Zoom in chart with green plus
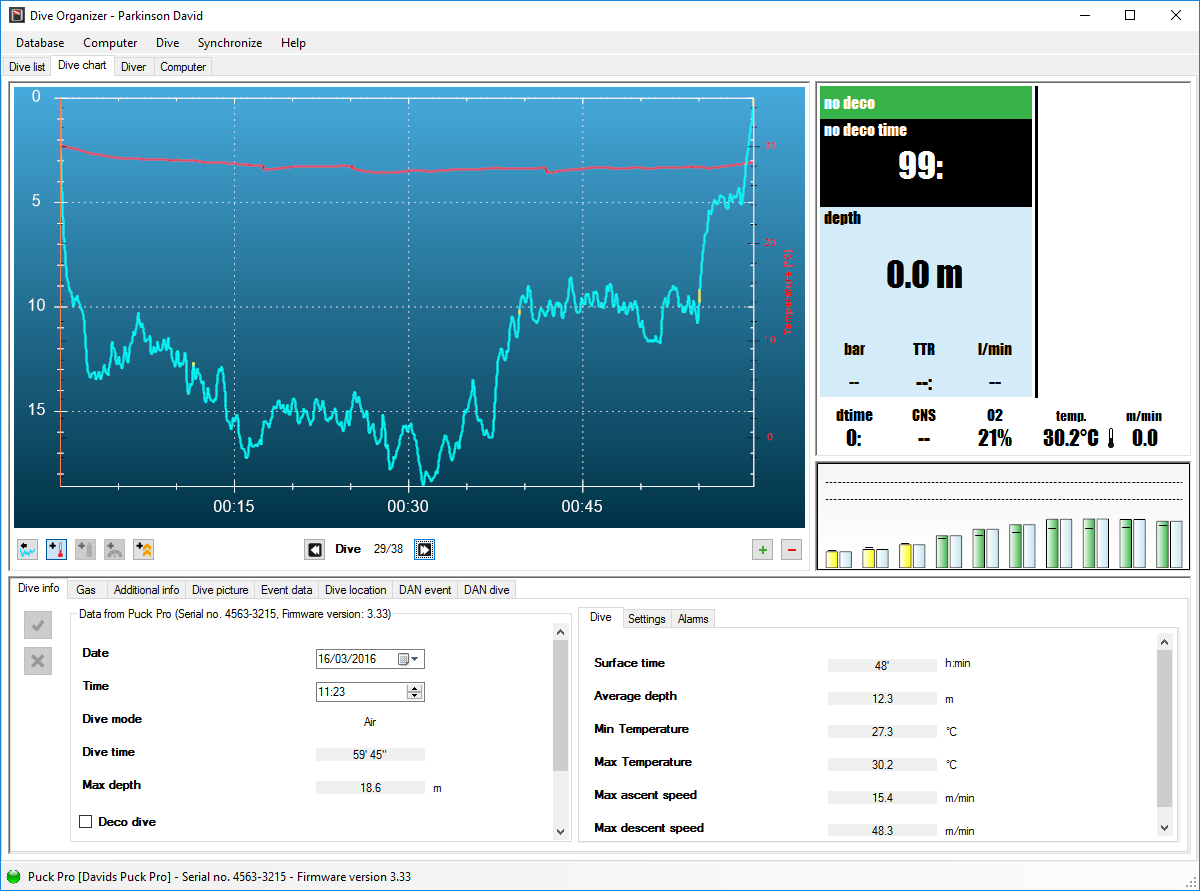This screenshot has height=891, width=1200. (x=763, y=549)
